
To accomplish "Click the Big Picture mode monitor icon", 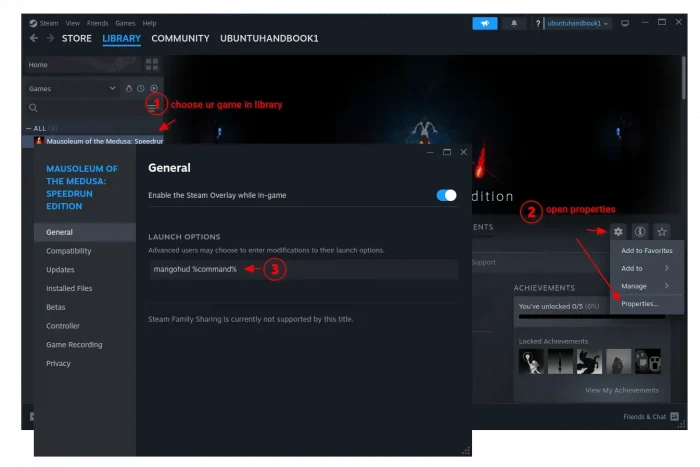I will pos(625,23).
